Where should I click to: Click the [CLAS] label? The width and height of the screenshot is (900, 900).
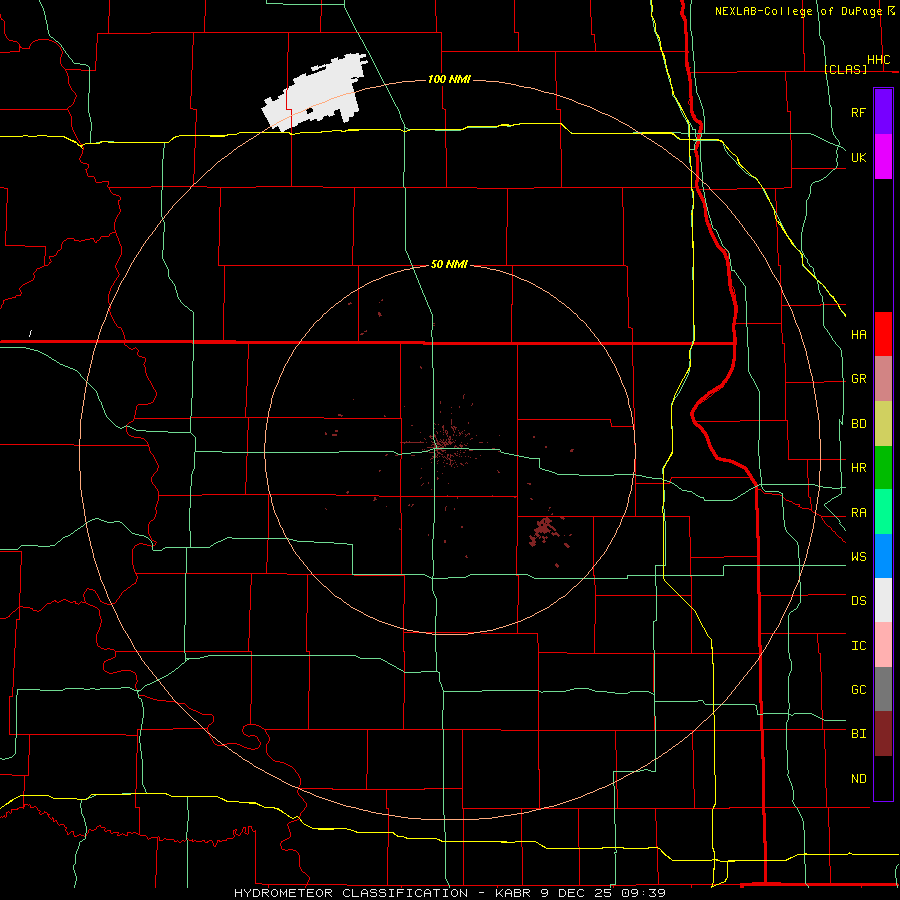[x=845, y=69]
